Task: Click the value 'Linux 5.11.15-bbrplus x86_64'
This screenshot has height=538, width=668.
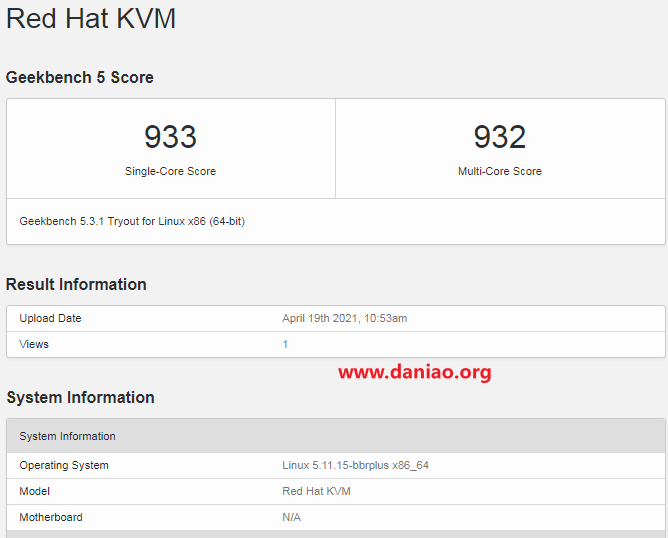Action: tap(355, 465)
